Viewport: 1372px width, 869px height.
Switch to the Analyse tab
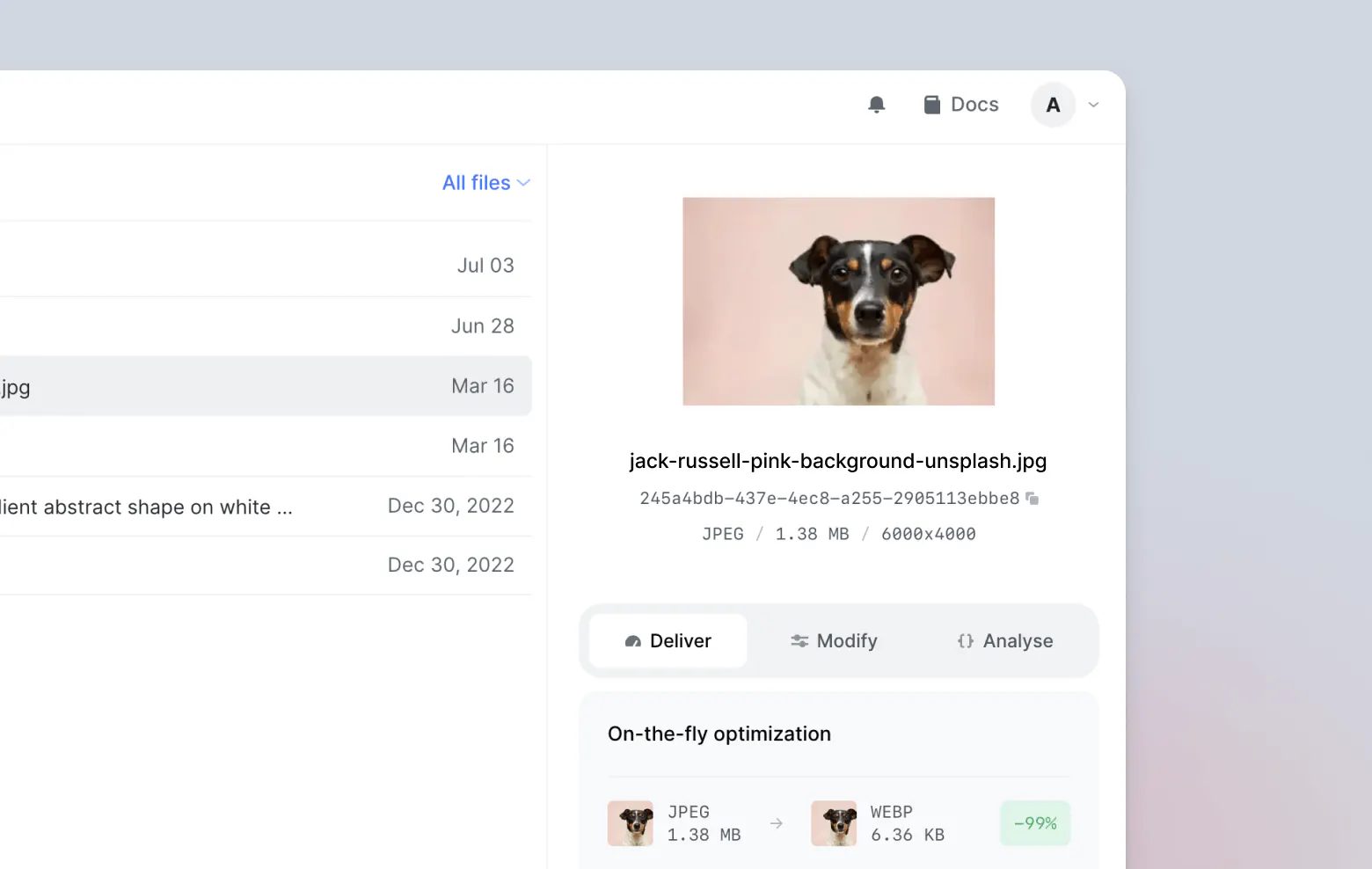[1004, 640]
